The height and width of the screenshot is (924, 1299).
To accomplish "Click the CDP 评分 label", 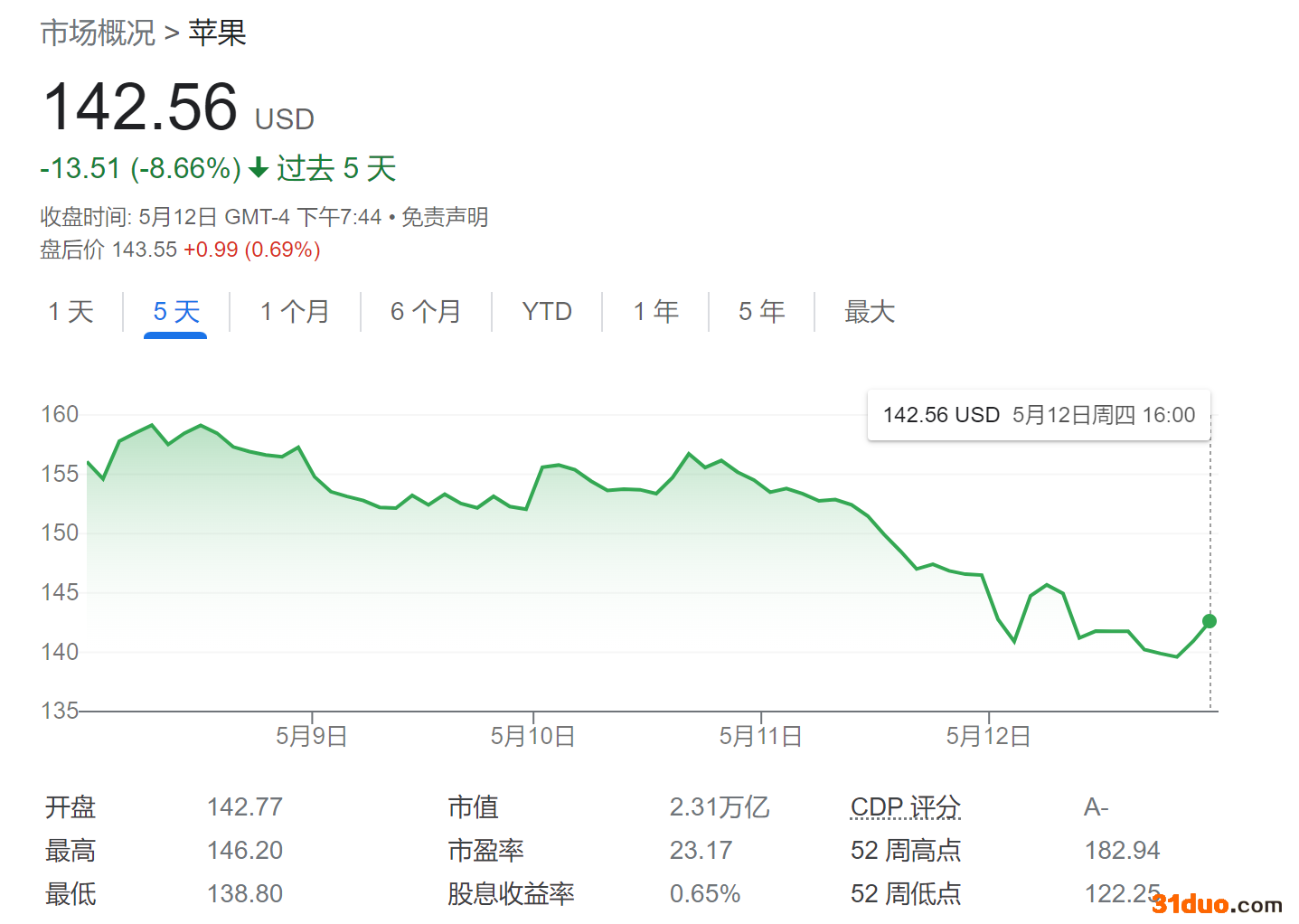I will click(x=906, y=806).
